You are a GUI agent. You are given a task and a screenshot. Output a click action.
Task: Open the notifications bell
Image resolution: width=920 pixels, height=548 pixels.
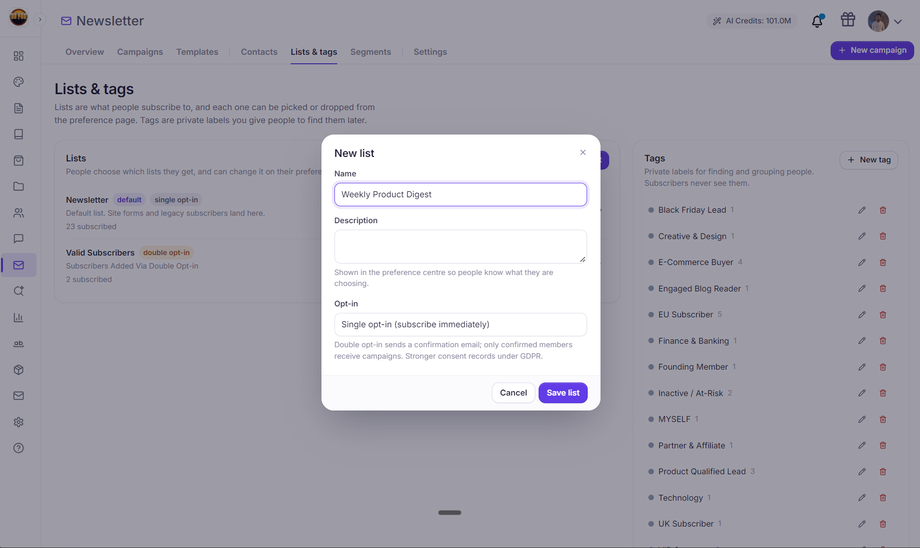pyautogui.click(x=817, y=21)
